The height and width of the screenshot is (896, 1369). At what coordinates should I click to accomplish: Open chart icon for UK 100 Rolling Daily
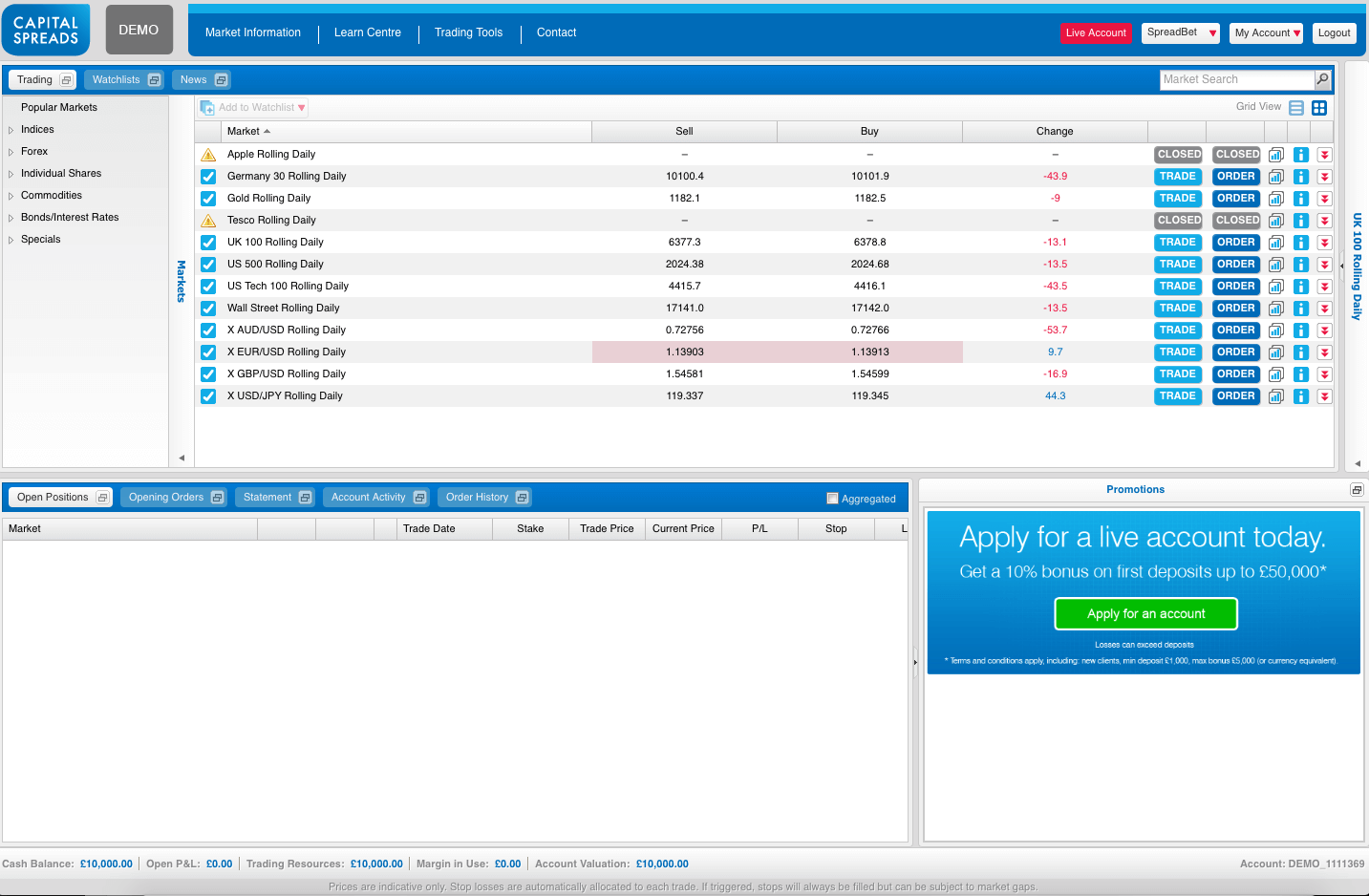click(1275, 243)
